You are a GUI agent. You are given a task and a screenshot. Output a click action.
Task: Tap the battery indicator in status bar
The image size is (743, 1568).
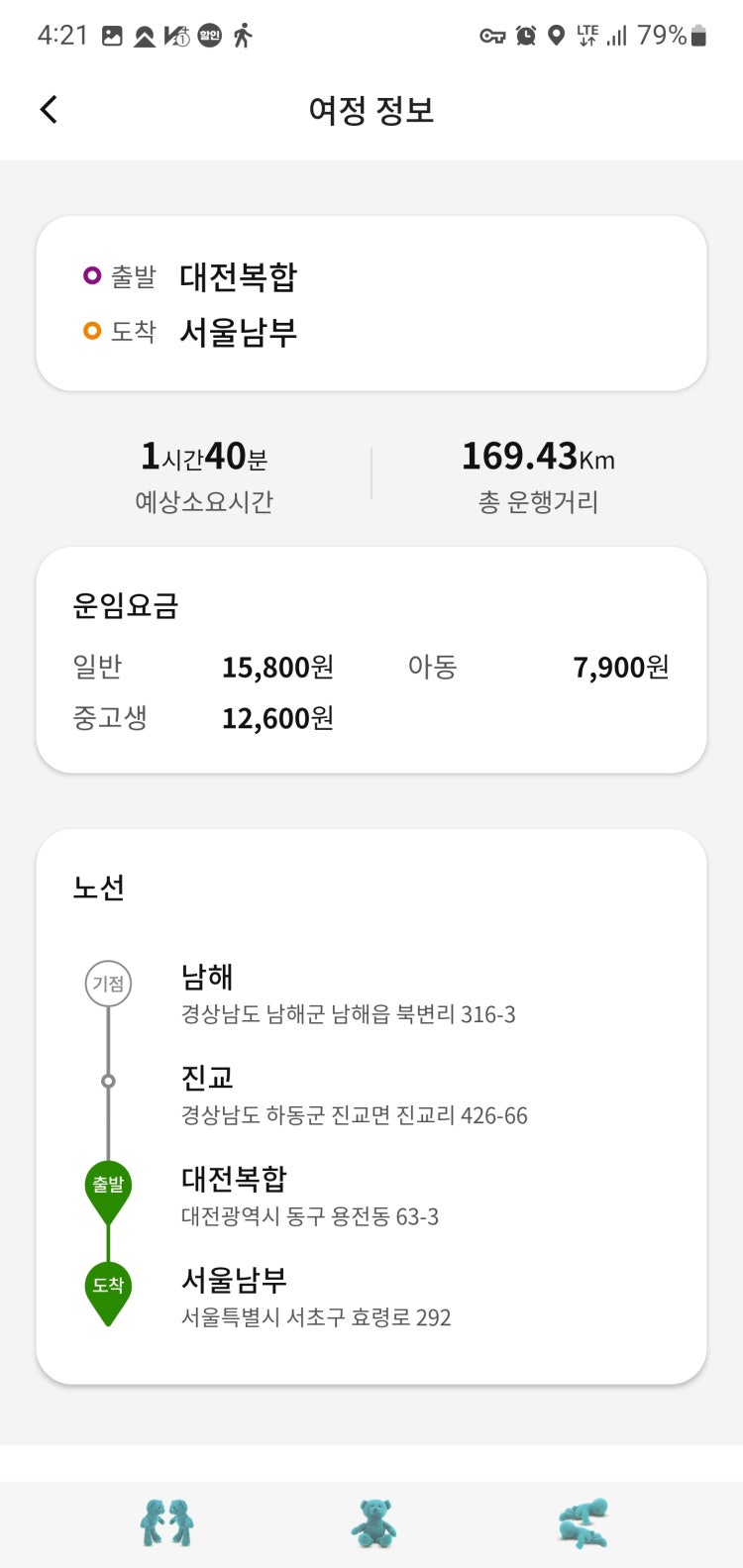(x=698, y=37)
